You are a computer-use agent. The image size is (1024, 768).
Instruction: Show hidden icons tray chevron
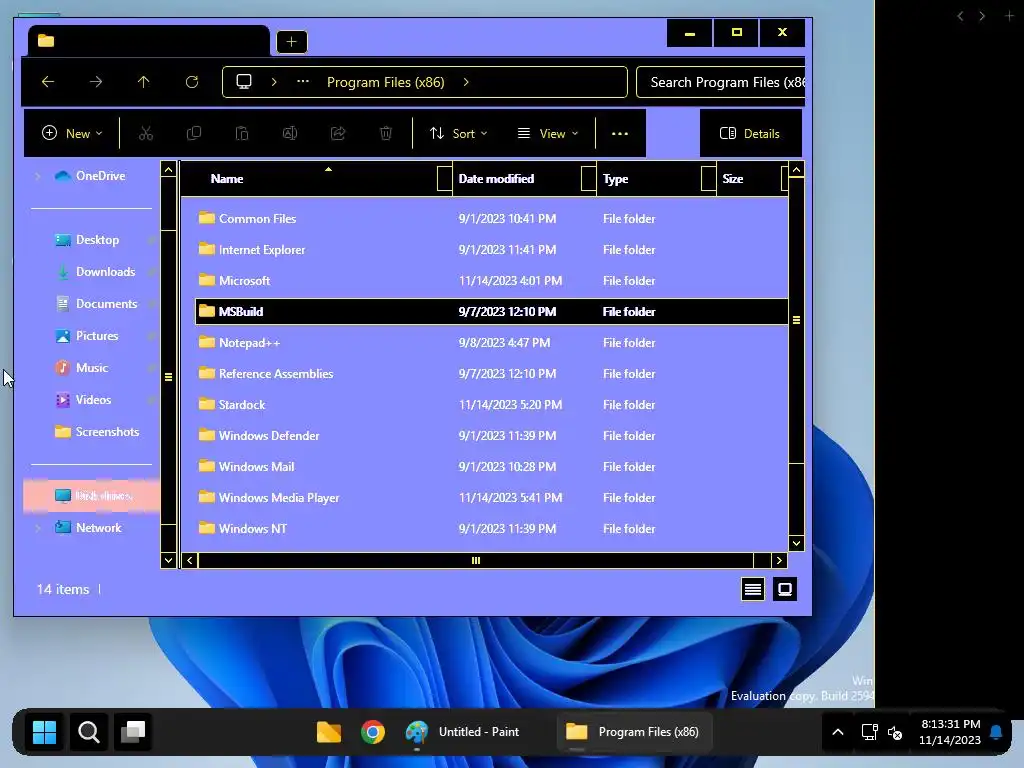point(838,732)
